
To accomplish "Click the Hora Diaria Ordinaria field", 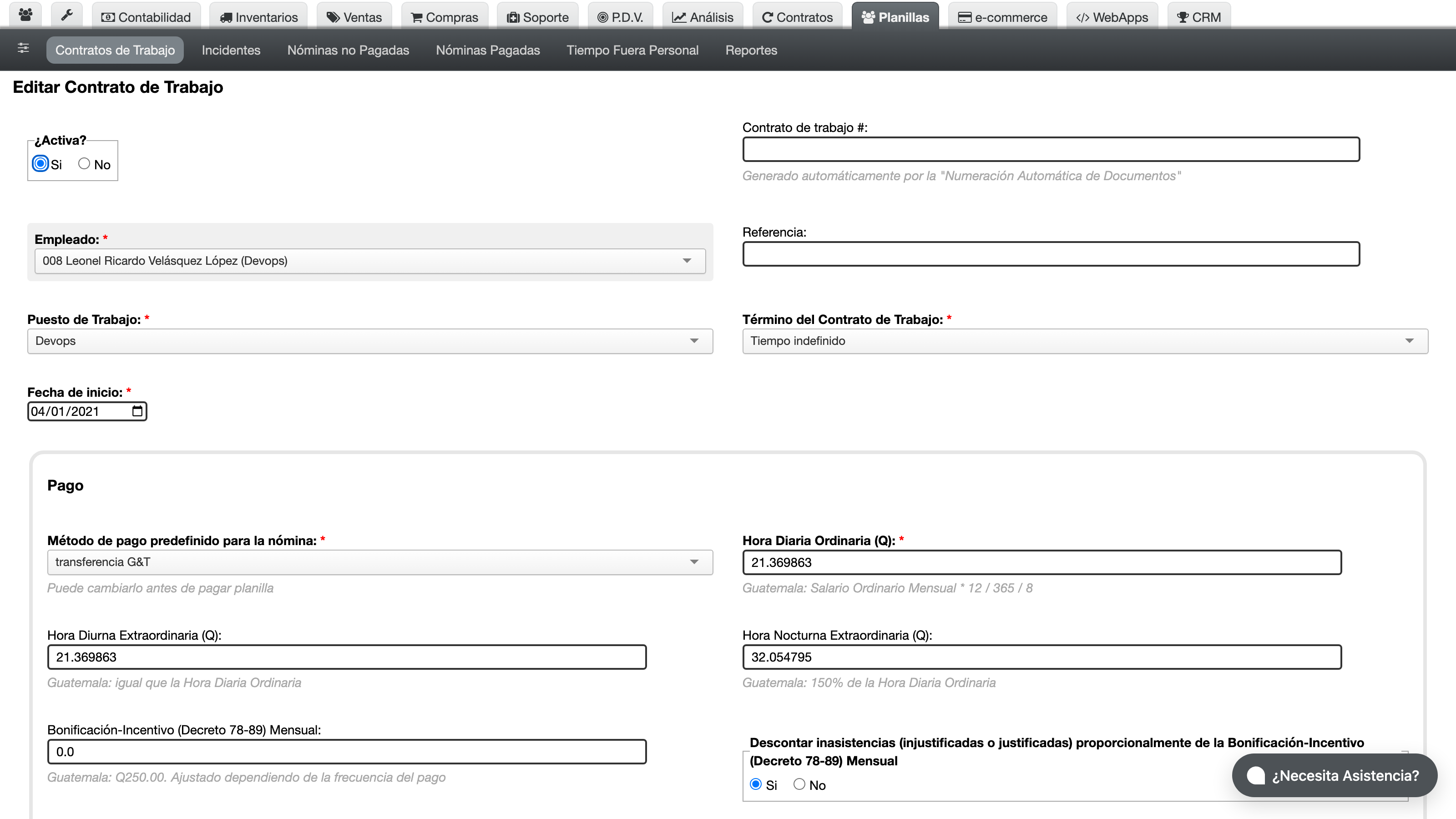I will pyautogui.click(x=1042, y=562).
